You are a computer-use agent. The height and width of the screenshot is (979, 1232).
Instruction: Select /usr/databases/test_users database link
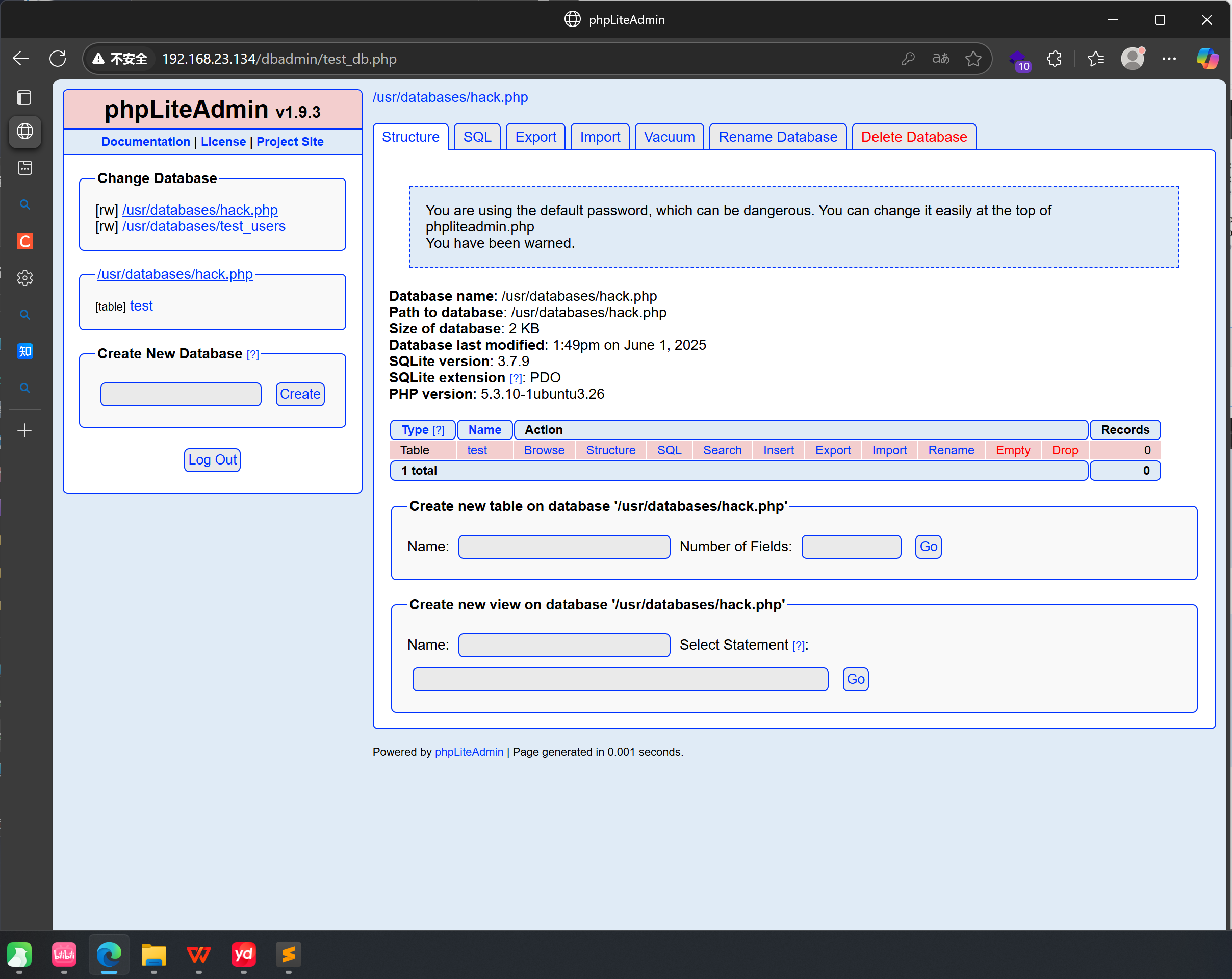pyautogui.click(x=203, y=226)
